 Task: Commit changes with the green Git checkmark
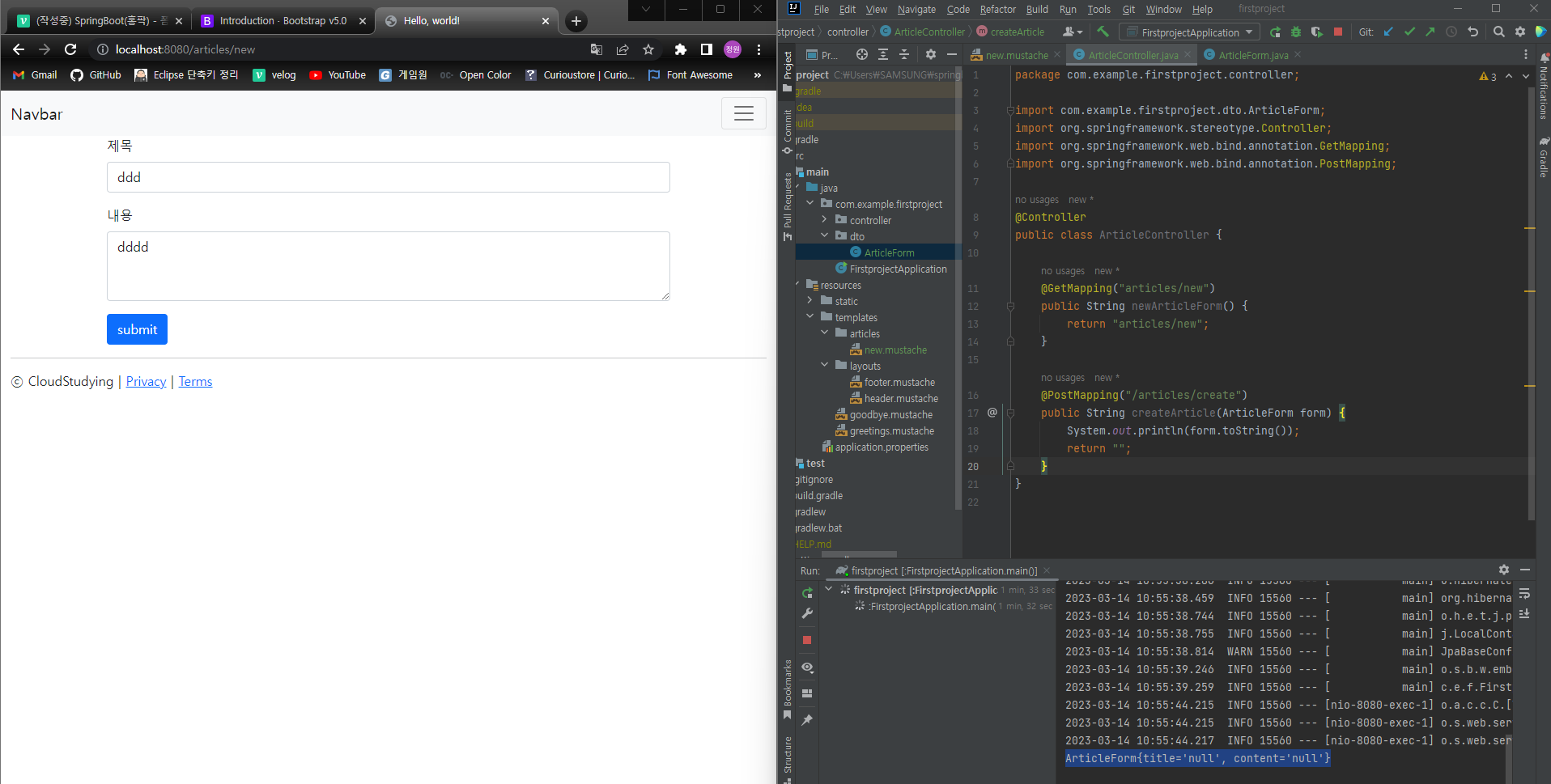[1409, 32]
